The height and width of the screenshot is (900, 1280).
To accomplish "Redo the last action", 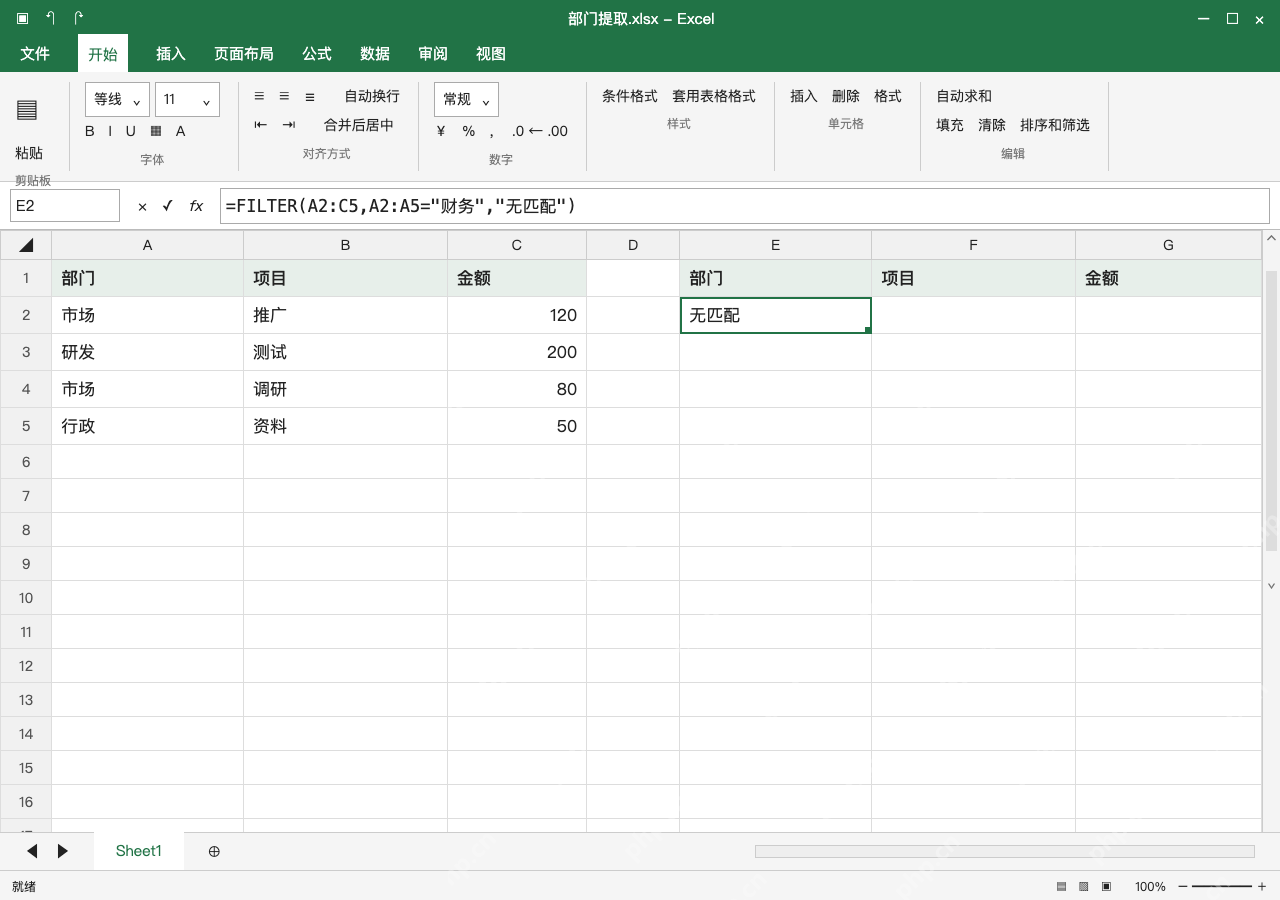I will coord(78,18).
